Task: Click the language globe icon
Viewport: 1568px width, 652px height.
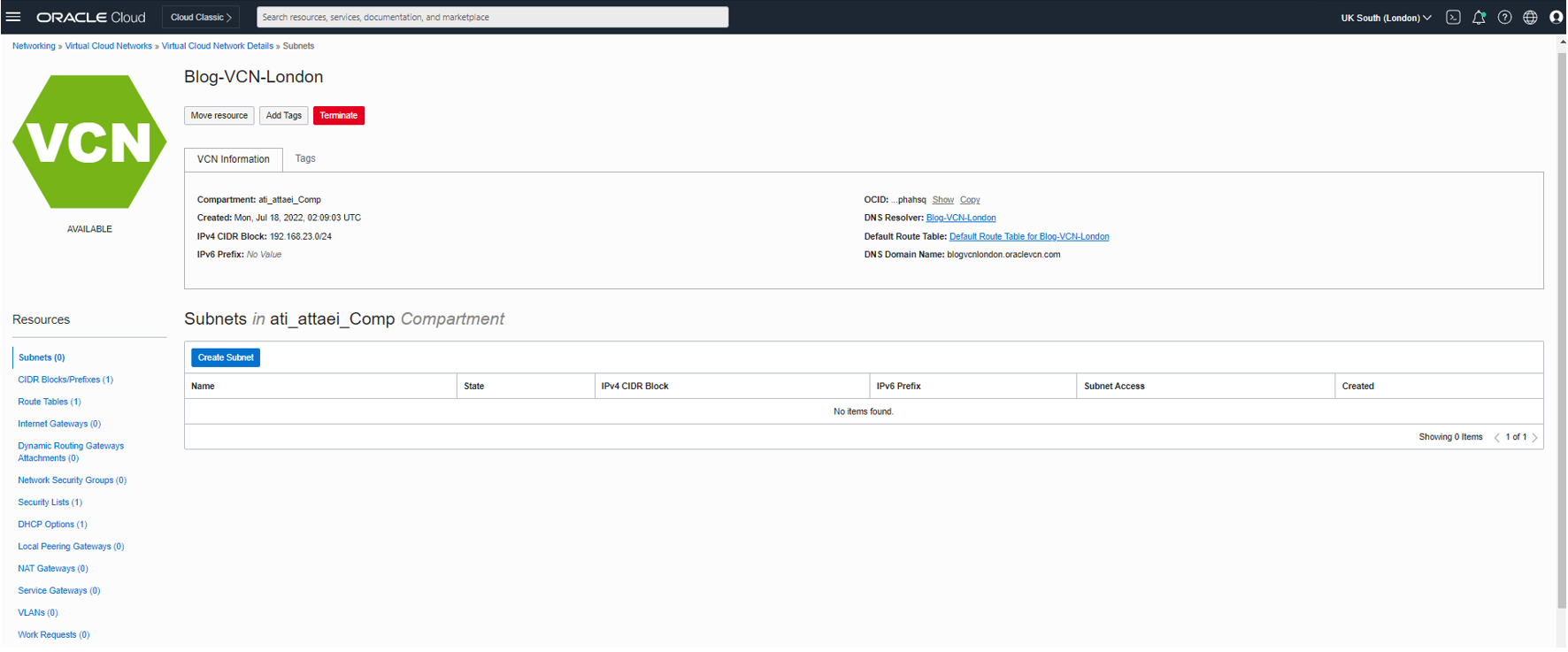Action: click(x=1530, y=18)
